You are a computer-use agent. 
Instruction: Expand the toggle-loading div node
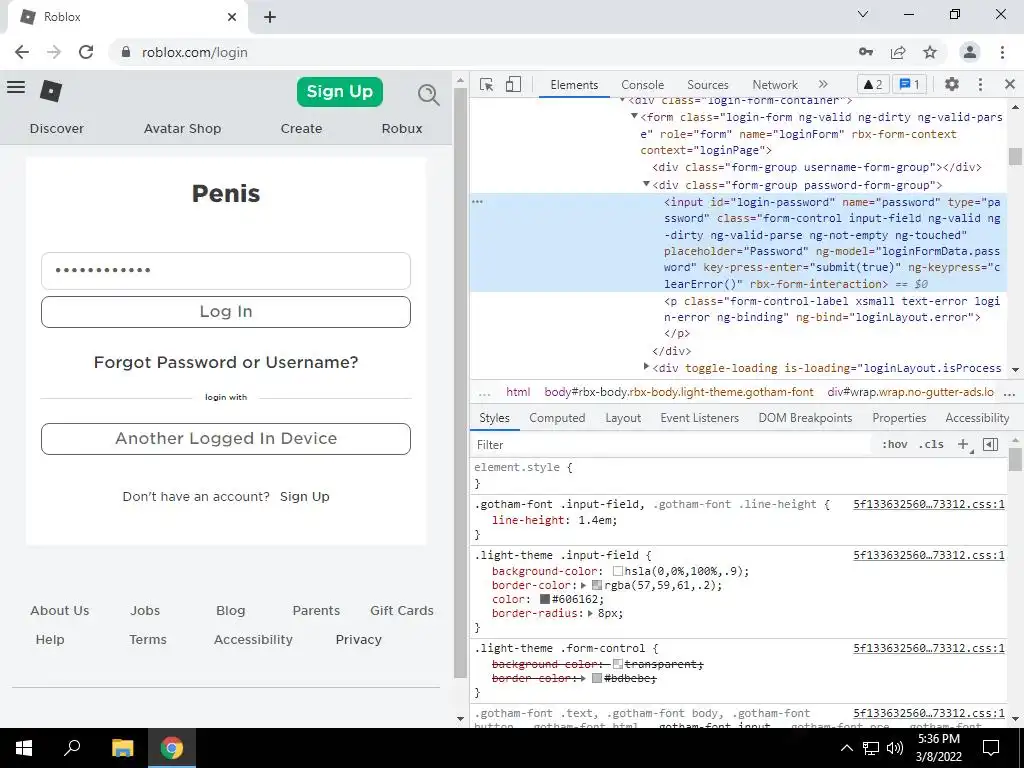[x=646, y=367]
